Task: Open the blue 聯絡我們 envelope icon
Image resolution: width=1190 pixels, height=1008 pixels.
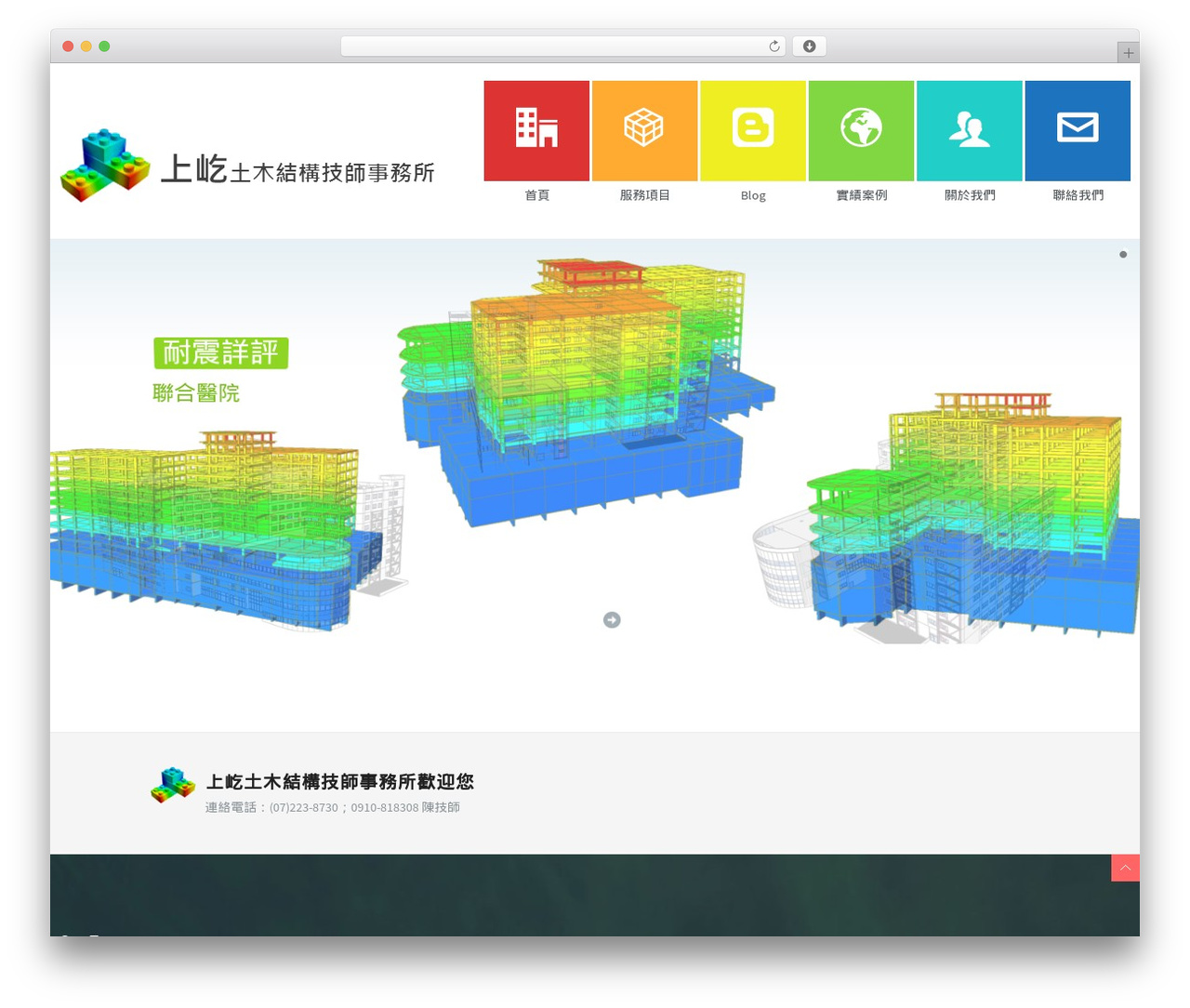Action: [1078, 130]
